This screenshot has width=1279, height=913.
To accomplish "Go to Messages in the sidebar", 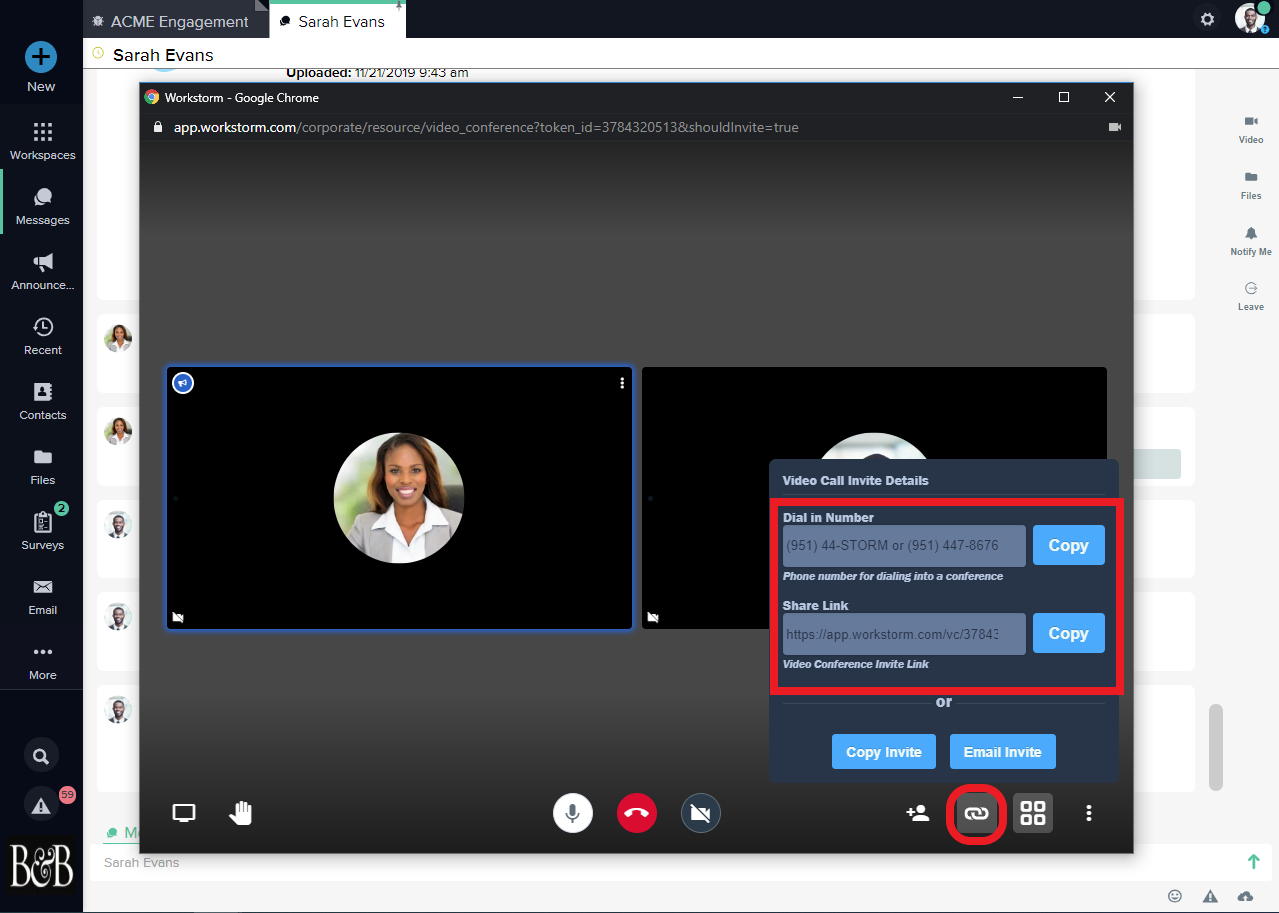I will [x=42, y=206].
